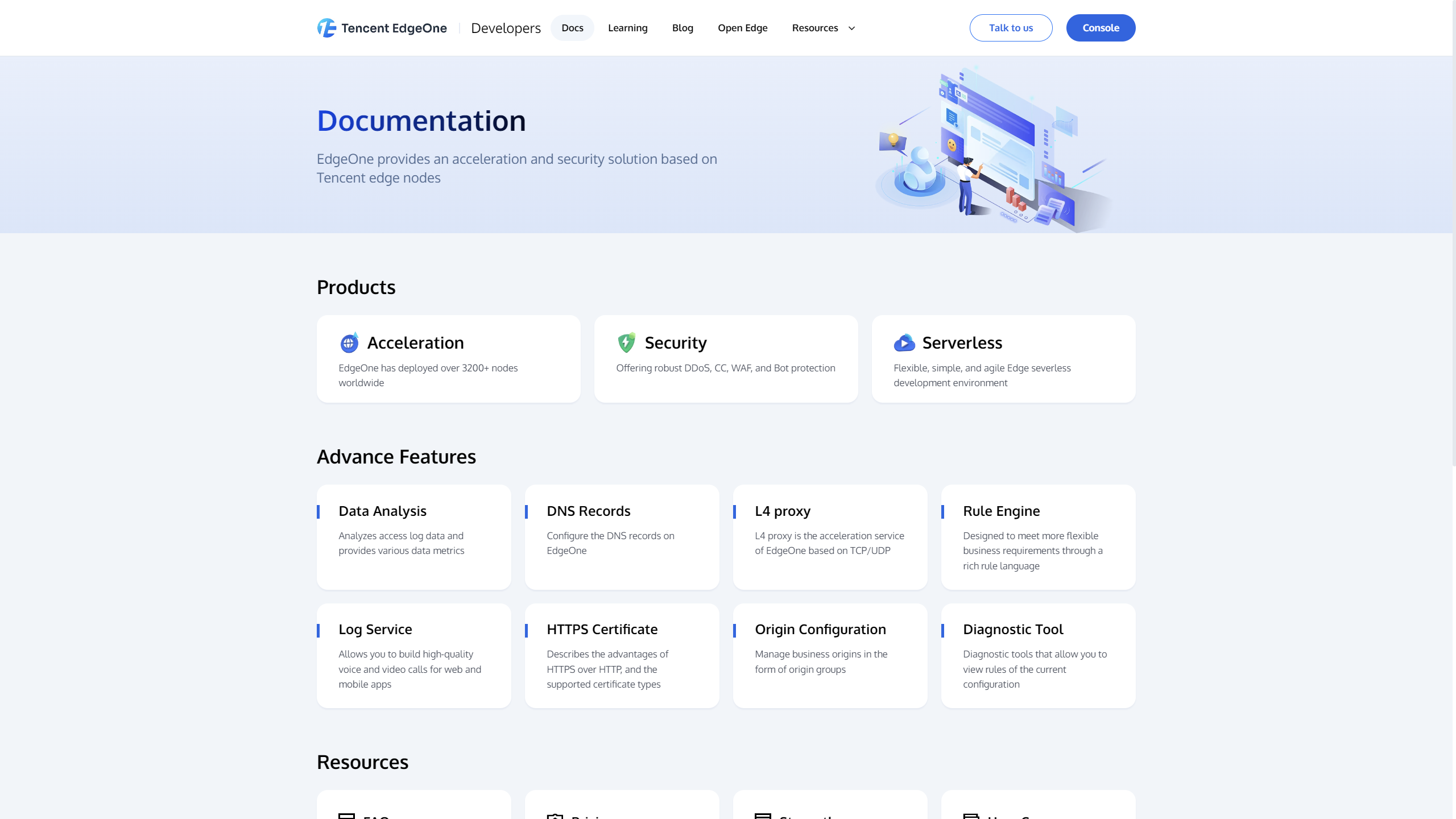The image size is (1456, 819).
Task: Click 'Offering robust DDoS, CC, WAF' description
Action: coord(726,368)
